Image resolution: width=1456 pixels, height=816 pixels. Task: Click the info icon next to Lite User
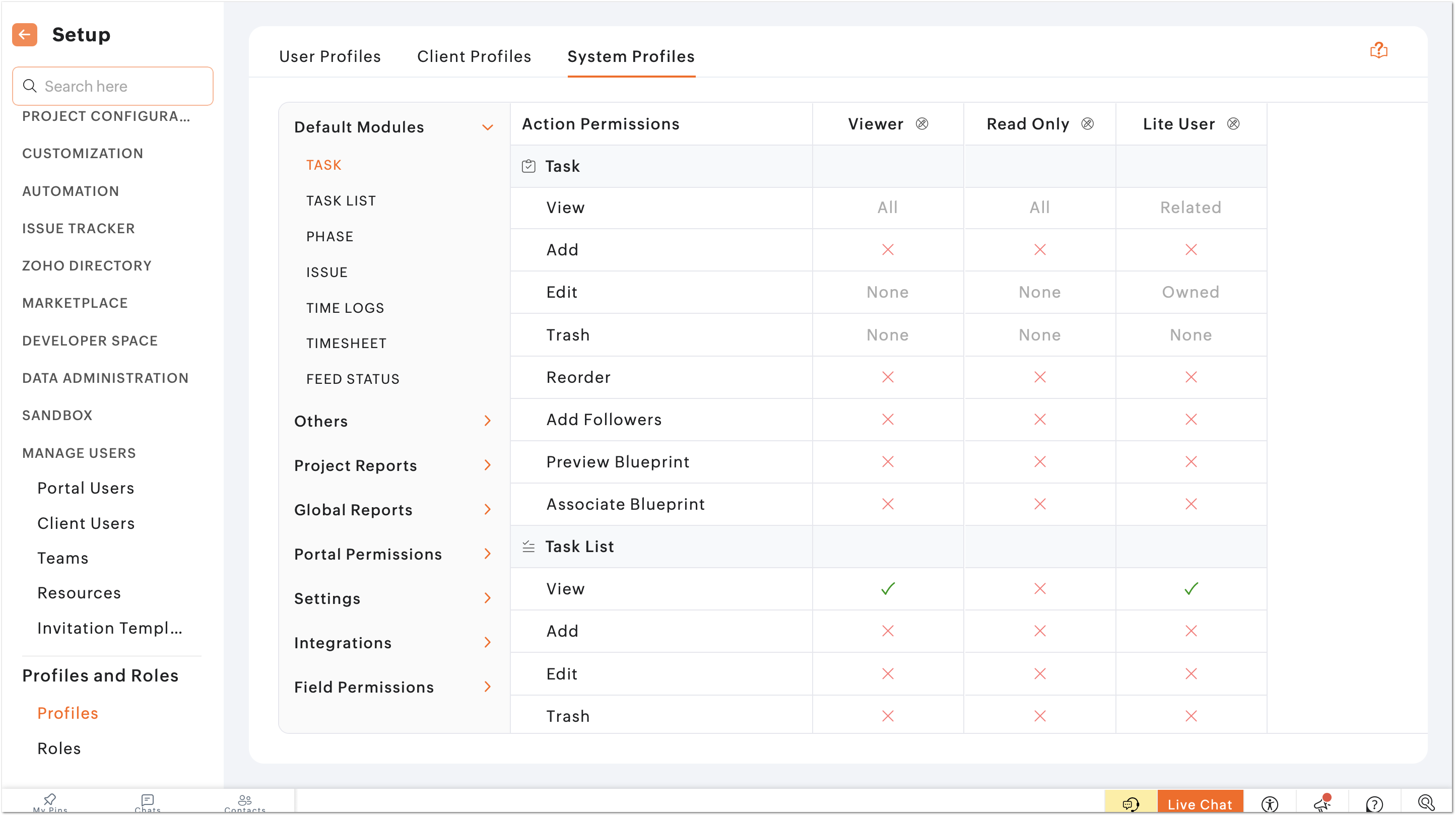[1233, 124]
